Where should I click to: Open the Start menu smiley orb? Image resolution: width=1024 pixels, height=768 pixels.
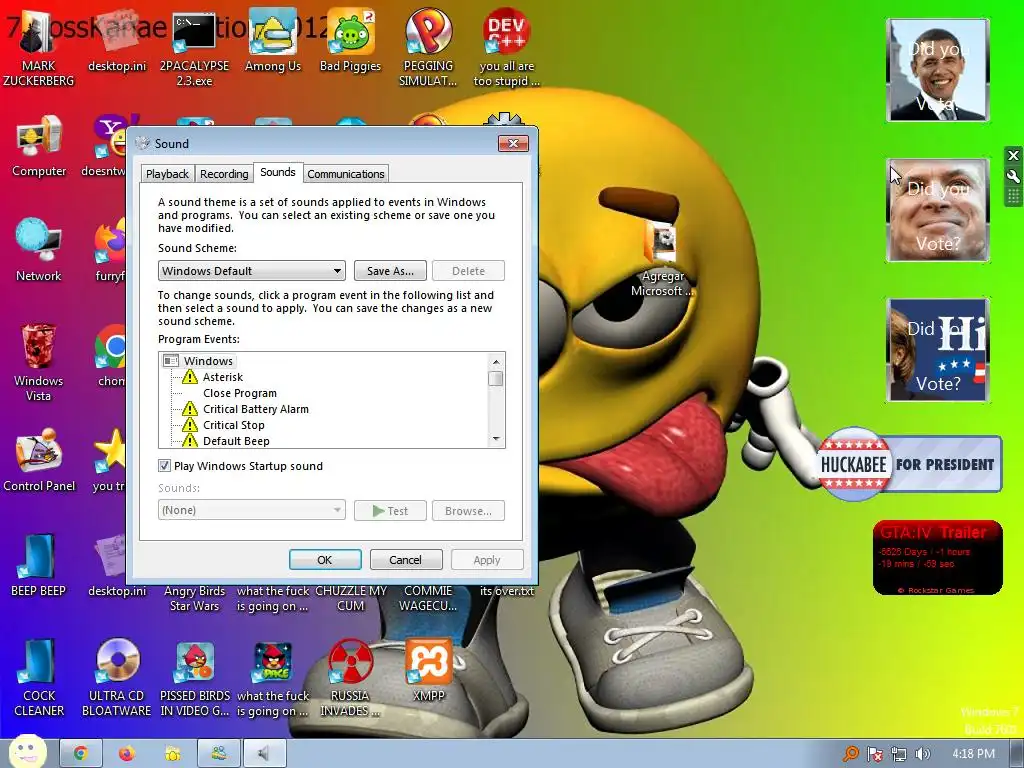(27, 751)
